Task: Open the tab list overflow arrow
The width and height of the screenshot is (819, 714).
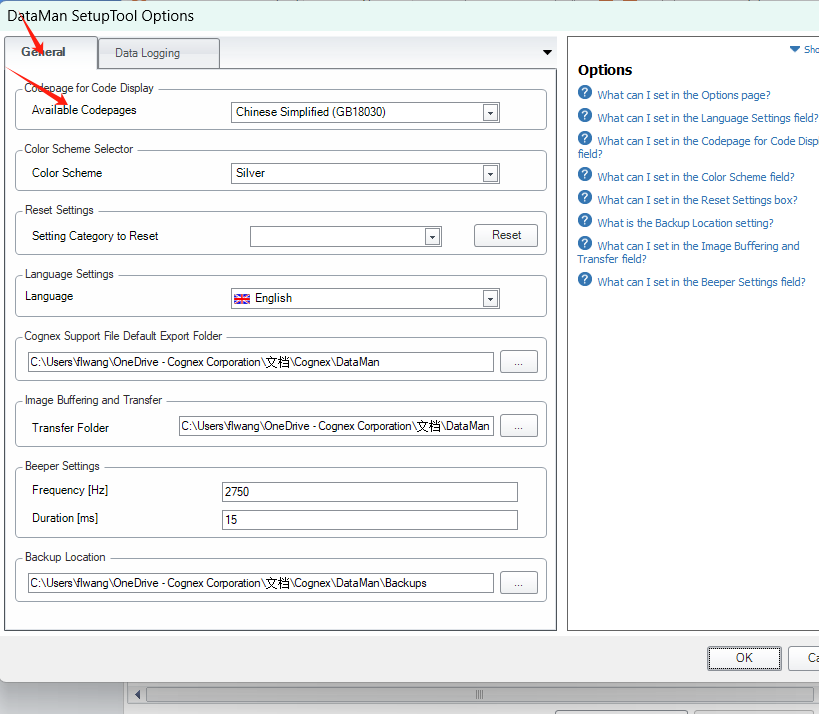Action: pyautogui.click(x=547, y=52)
